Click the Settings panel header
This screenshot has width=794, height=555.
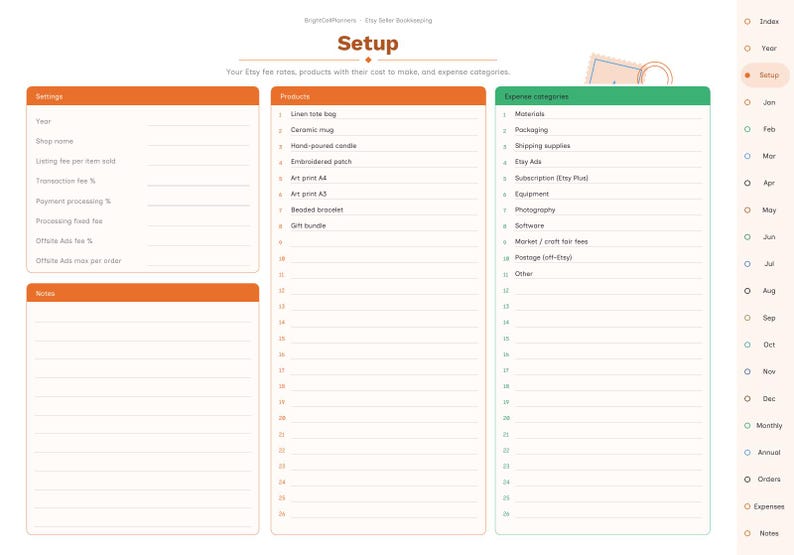pos(143,96)
